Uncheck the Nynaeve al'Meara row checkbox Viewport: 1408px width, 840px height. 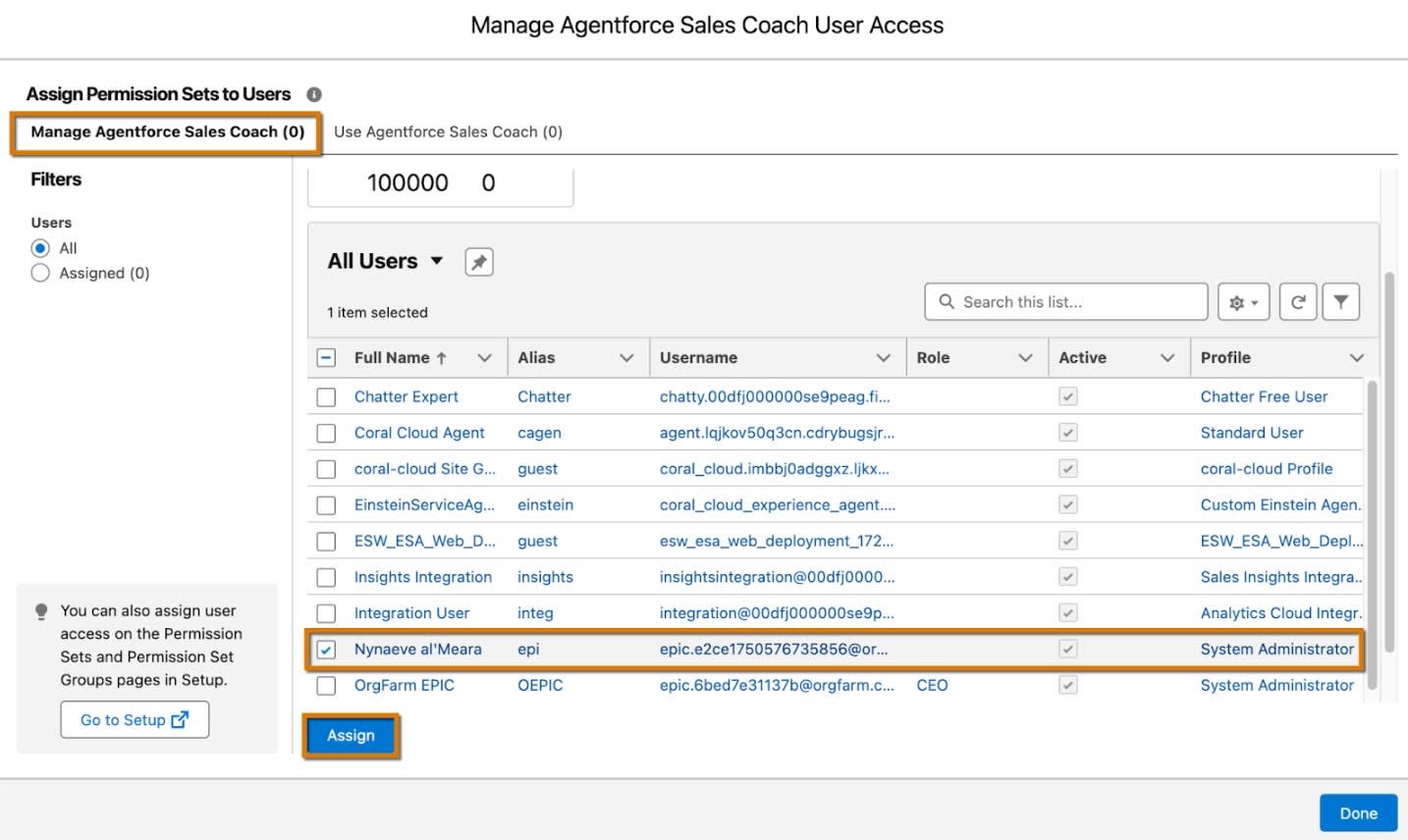click(x=326, y=650)
